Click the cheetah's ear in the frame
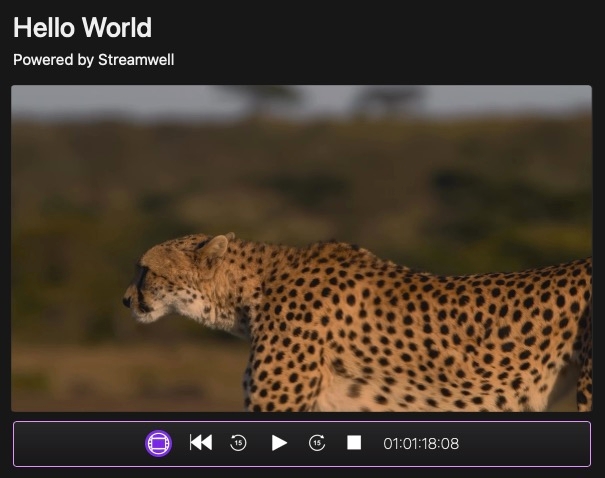Screen dimensions: 605x478 [213, 246]
